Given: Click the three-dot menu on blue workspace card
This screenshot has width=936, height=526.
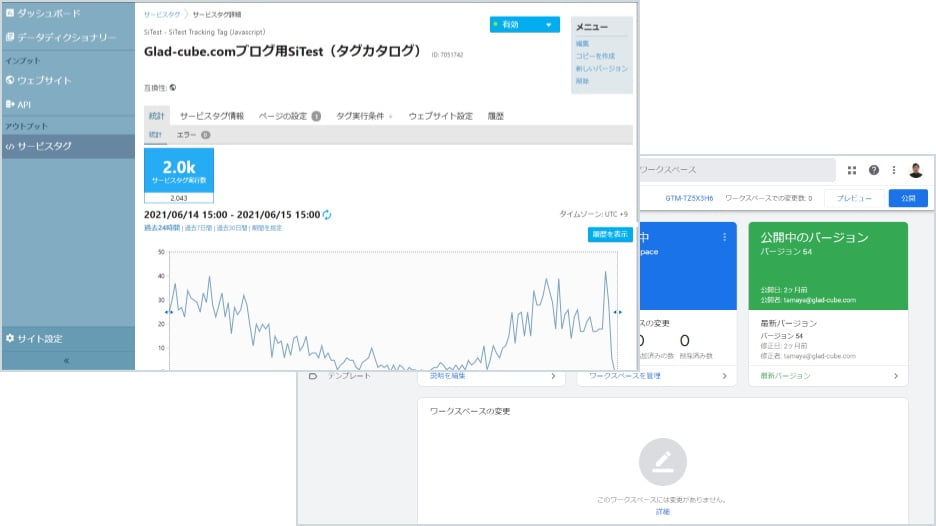Looking at the screenshot, I should (x=725, y=237).
